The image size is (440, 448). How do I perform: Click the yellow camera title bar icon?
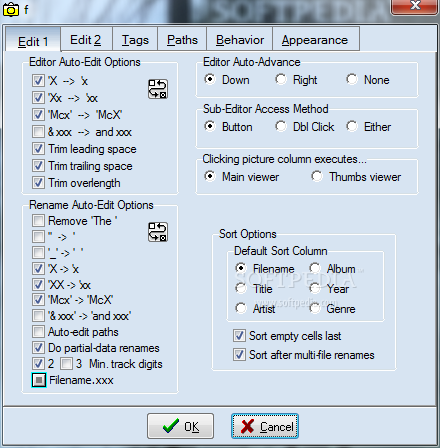[x=11, y=9]
